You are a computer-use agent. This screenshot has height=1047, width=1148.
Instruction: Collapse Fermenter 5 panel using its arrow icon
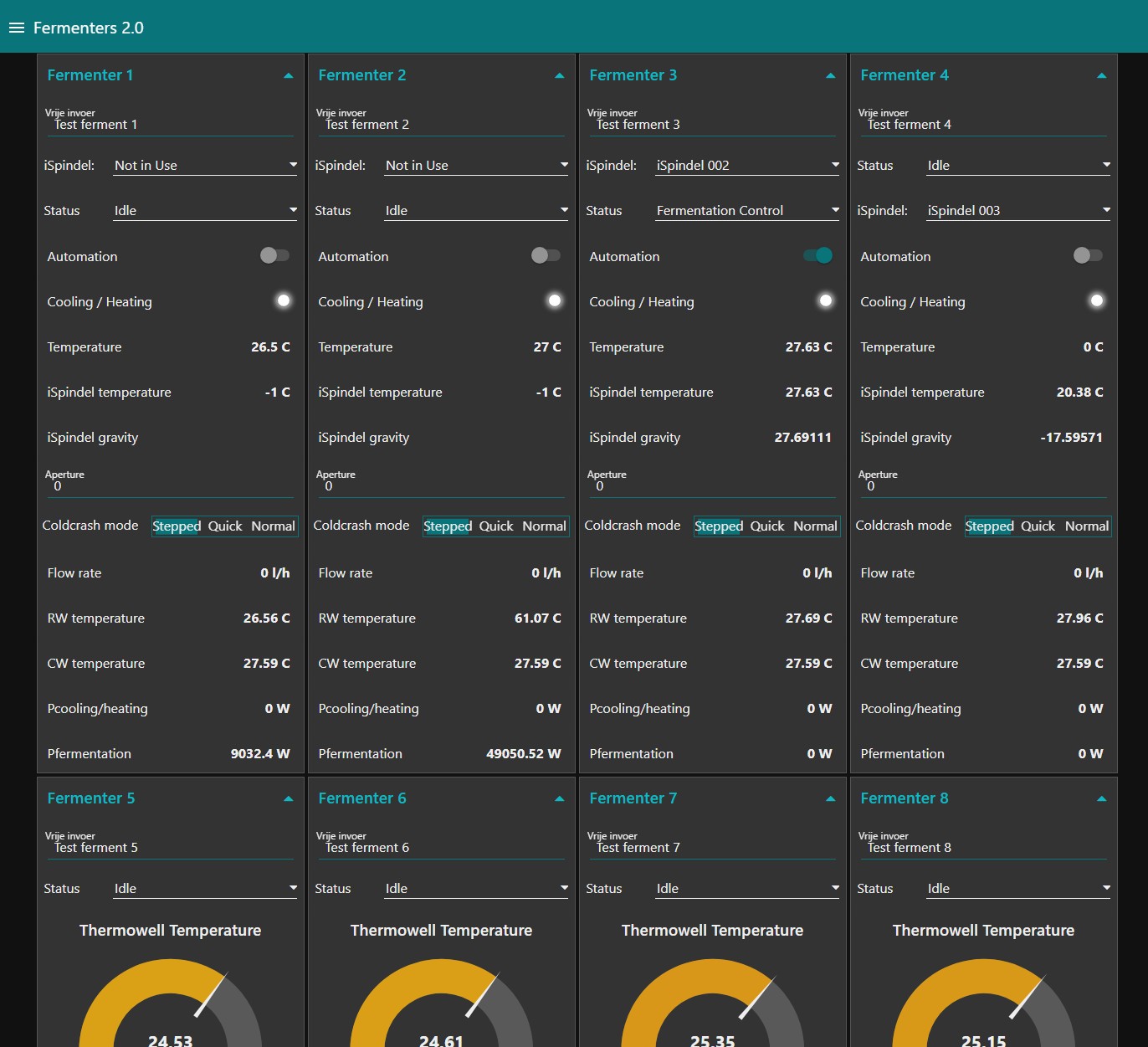[x=289, y=798]
